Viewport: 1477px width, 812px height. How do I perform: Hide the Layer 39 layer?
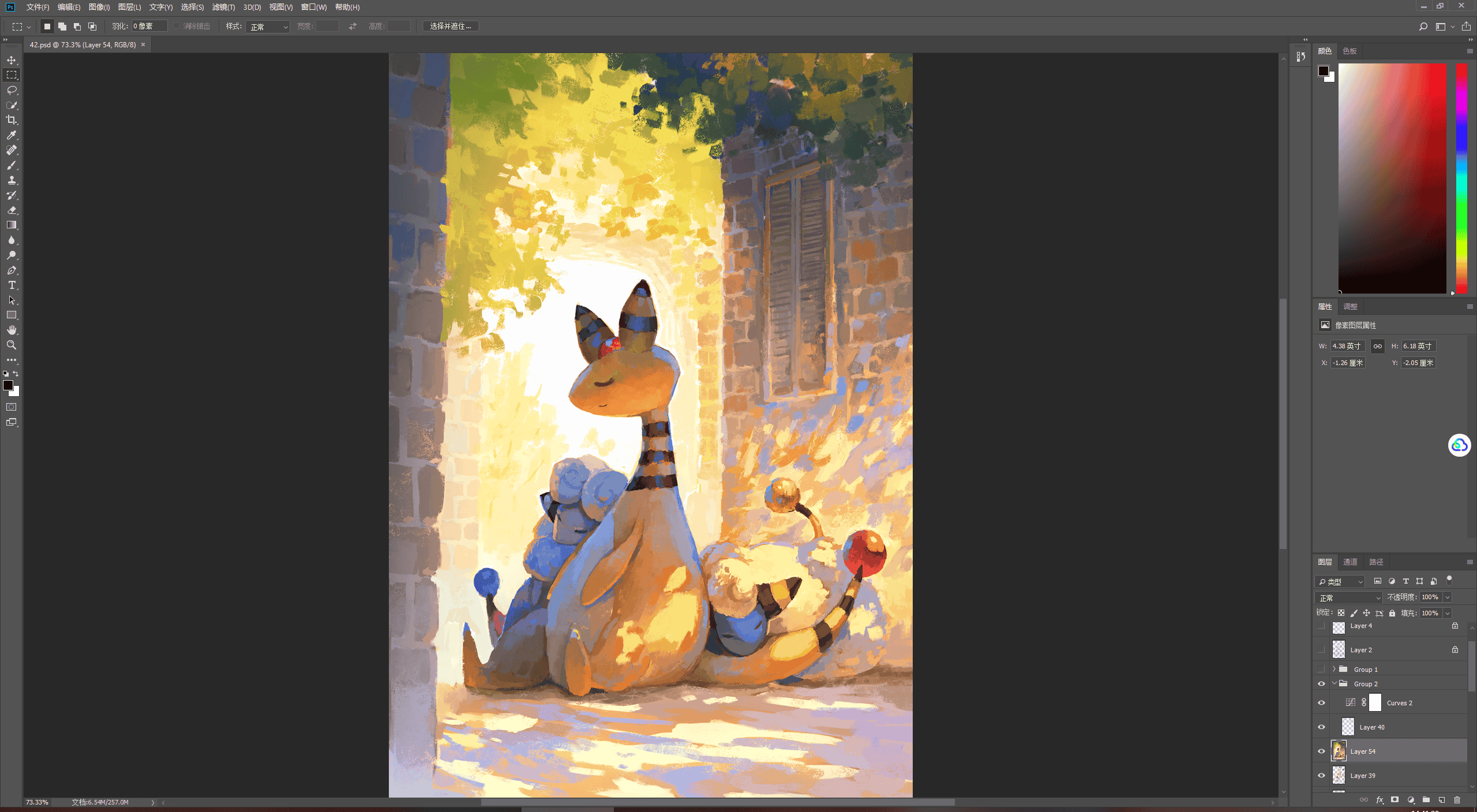click(1321, 776)
